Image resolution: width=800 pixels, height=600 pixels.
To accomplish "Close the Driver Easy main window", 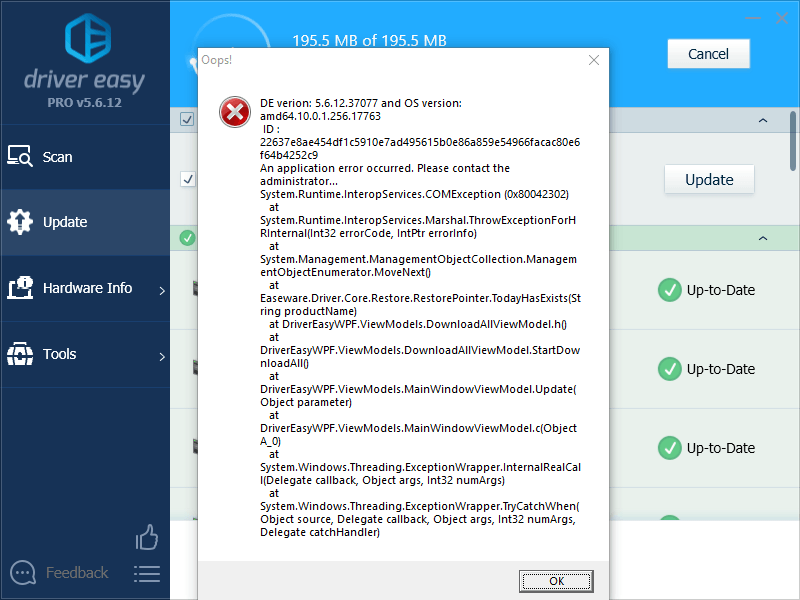I will tap(782, 18).
